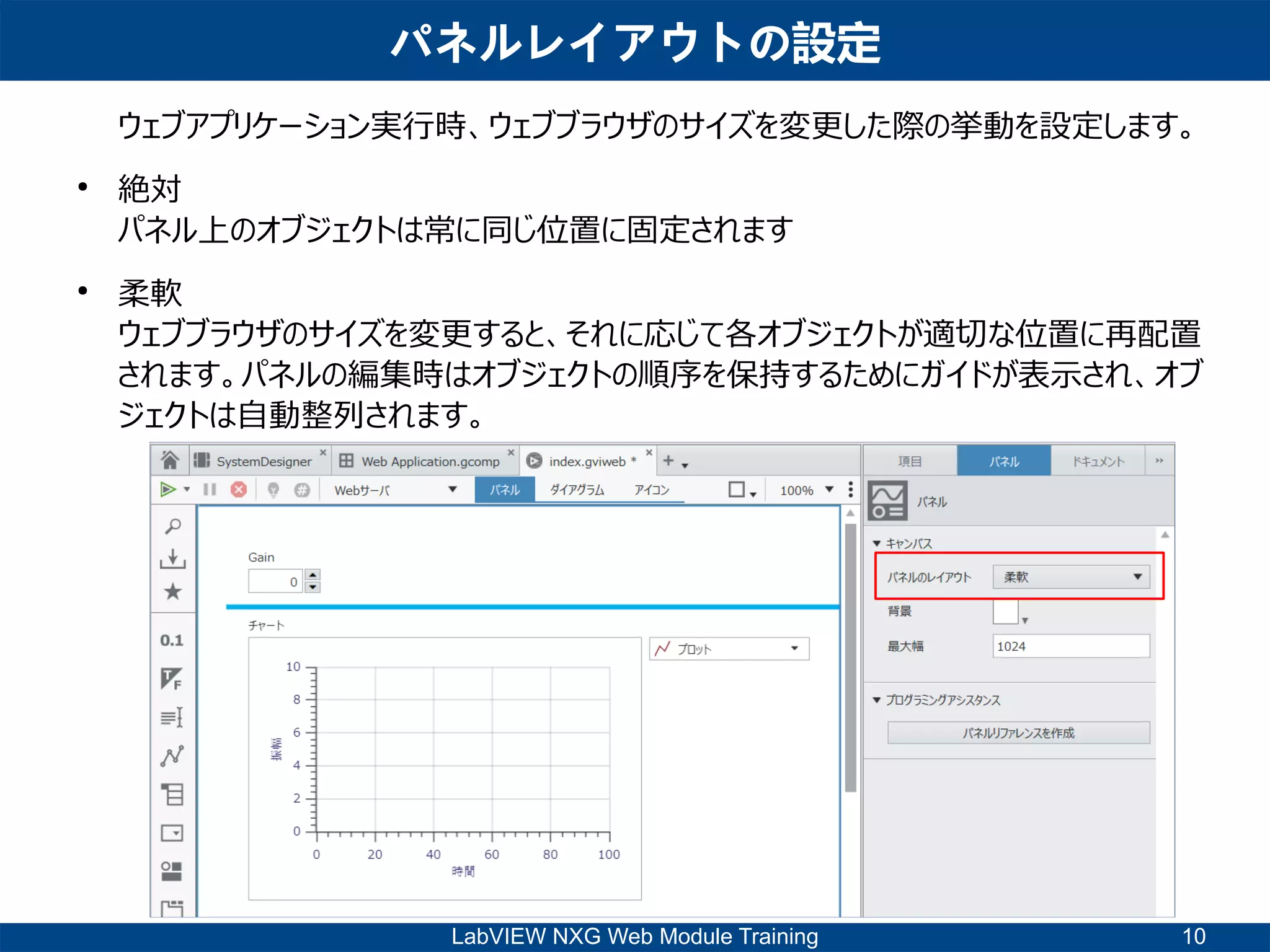
Task: Click the 最大幅 input field
Action: point(1070,646)
